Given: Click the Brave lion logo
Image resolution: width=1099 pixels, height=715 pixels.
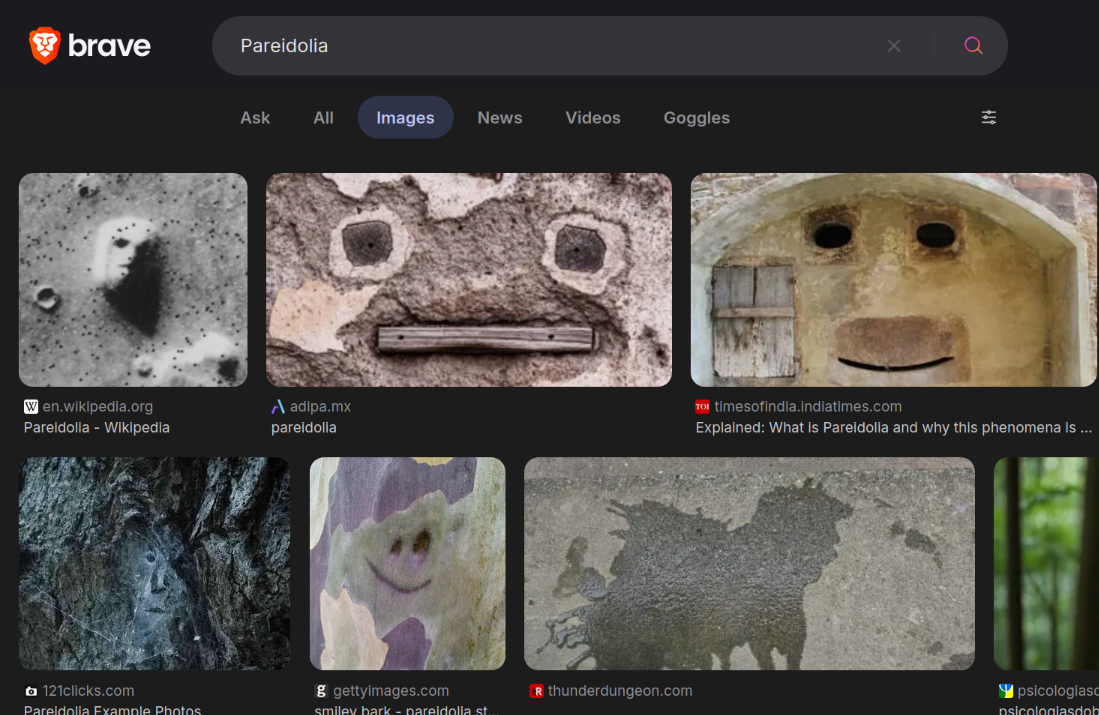Looking at the screenshot, I should pyautogui.click(x=45, y=46).
